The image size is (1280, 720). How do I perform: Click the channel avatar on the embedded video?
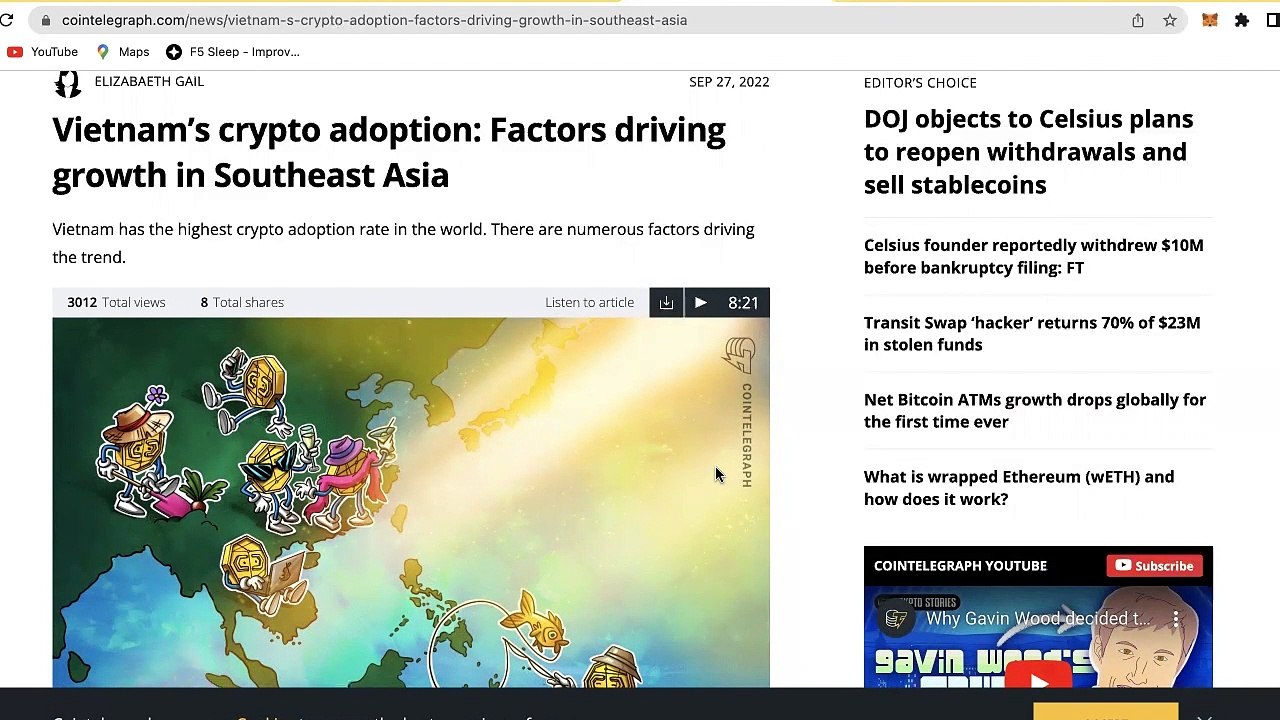tap(896, 619)
